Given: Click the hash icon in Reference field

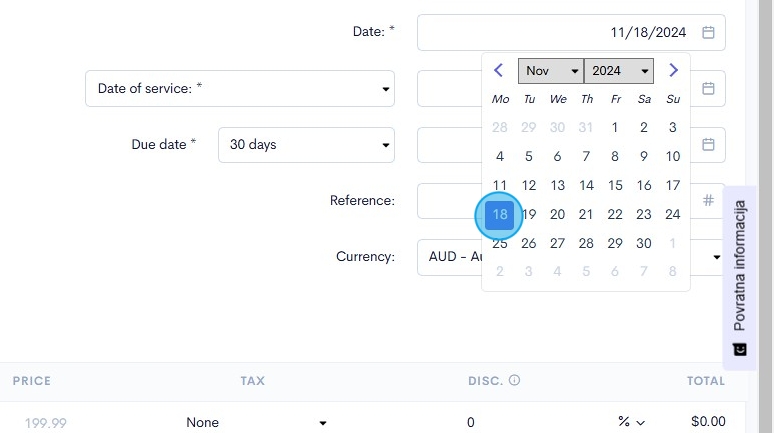Looking at the screenshot, I should (x=708, y=200).
